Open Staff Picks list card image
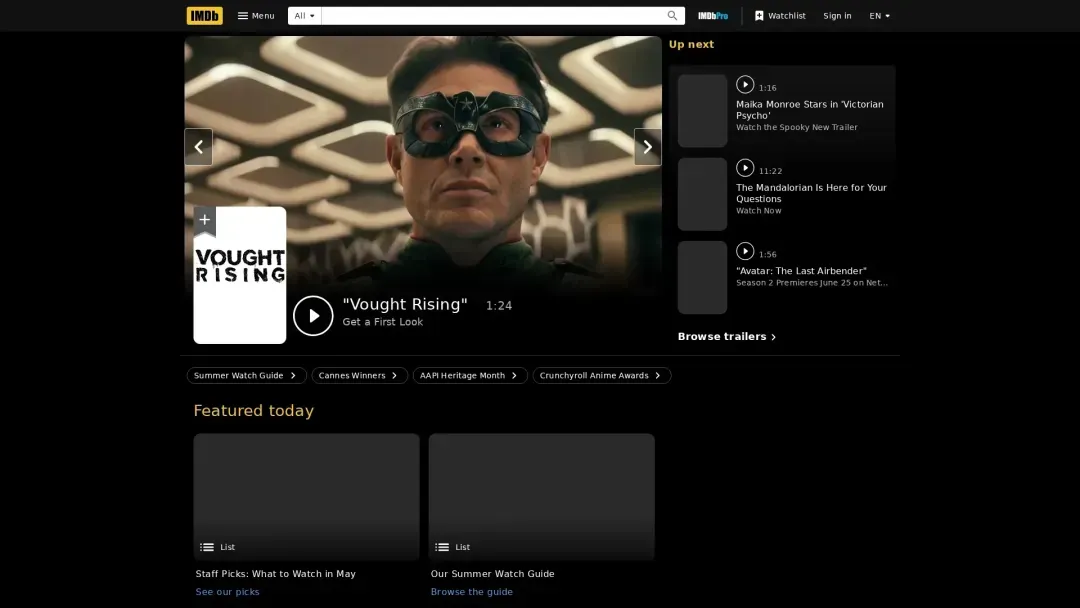1080x608 pixels. [307, 496]
